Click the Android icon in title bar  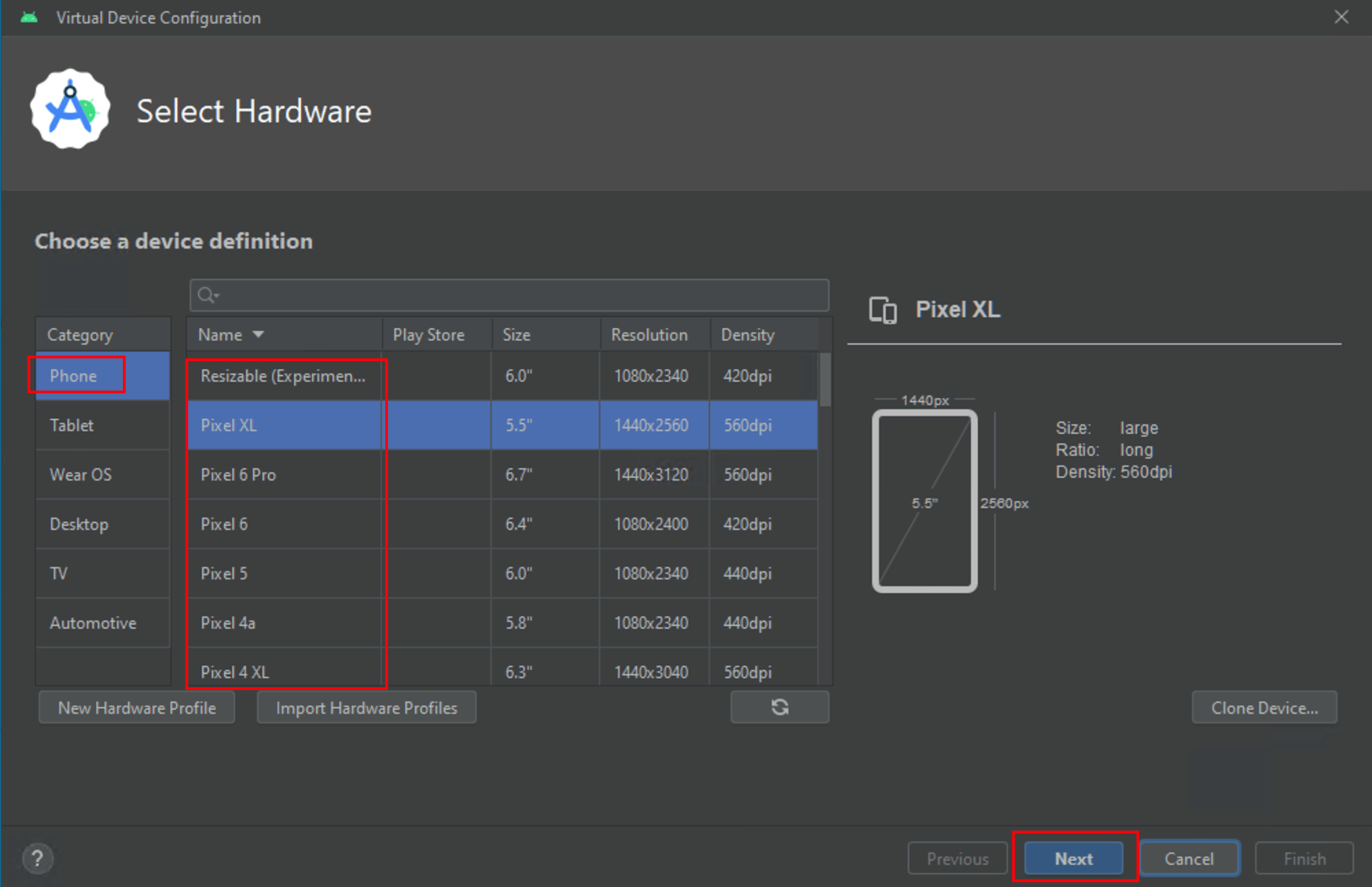pos(29,17)
